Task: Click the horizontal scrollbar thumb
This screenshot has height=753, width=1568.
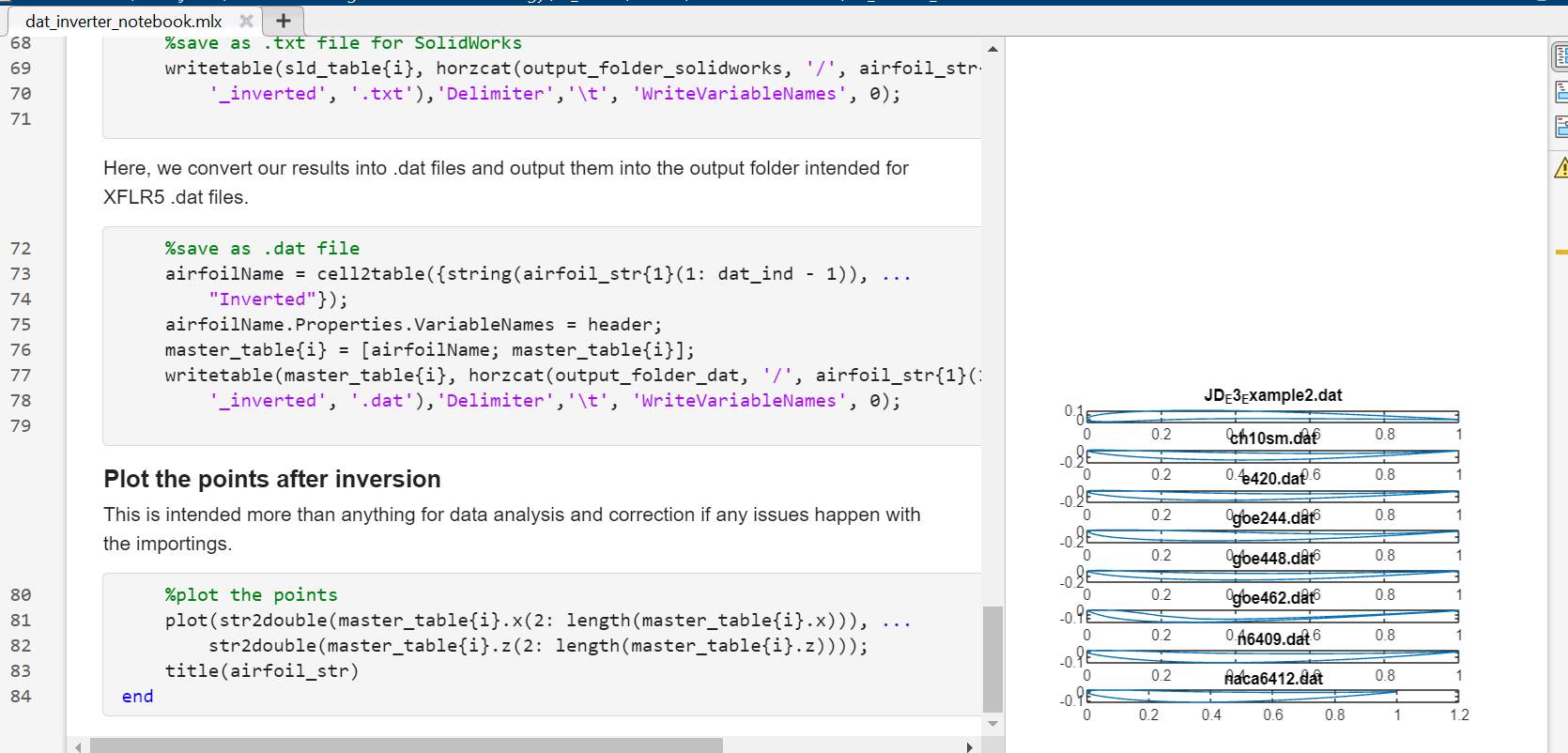Action: [406, 746]
